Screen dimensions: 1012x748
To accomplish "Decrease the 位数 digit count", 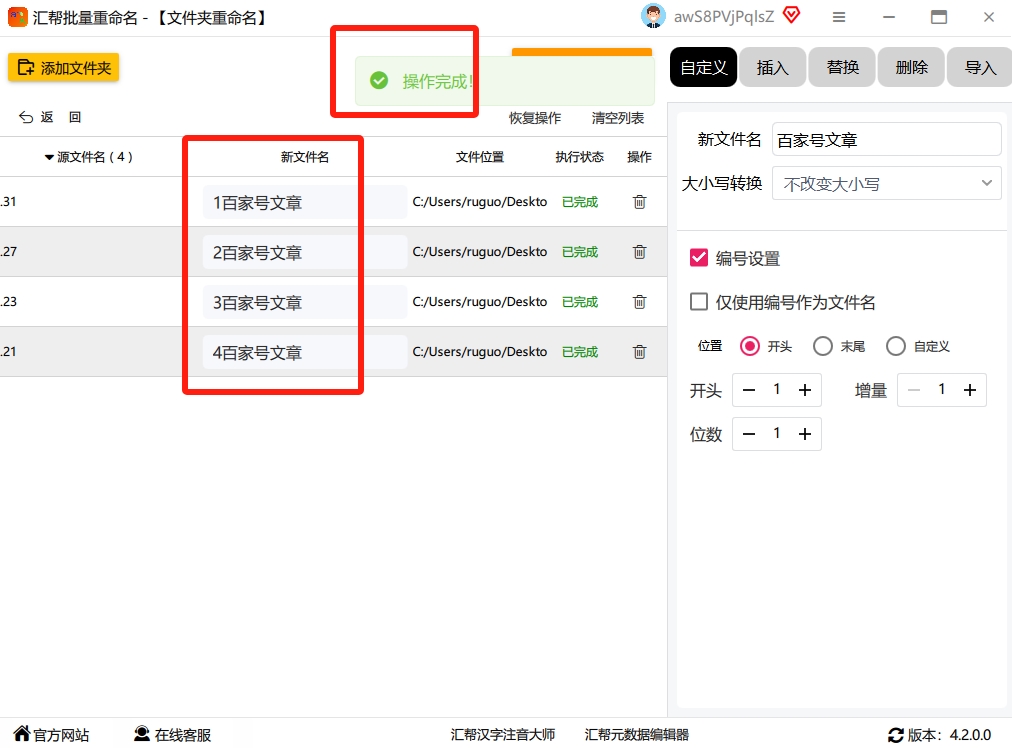I will click(749, 434).
